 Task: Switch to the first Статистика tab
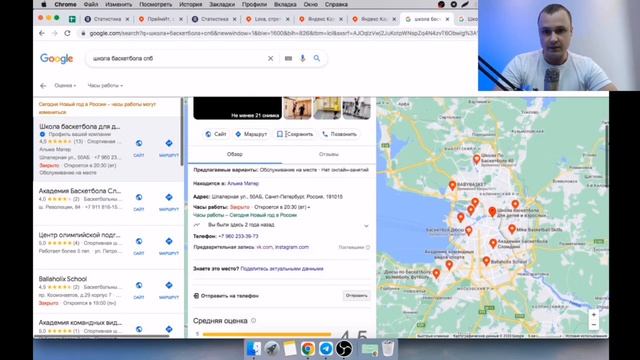tap(107, 19)
